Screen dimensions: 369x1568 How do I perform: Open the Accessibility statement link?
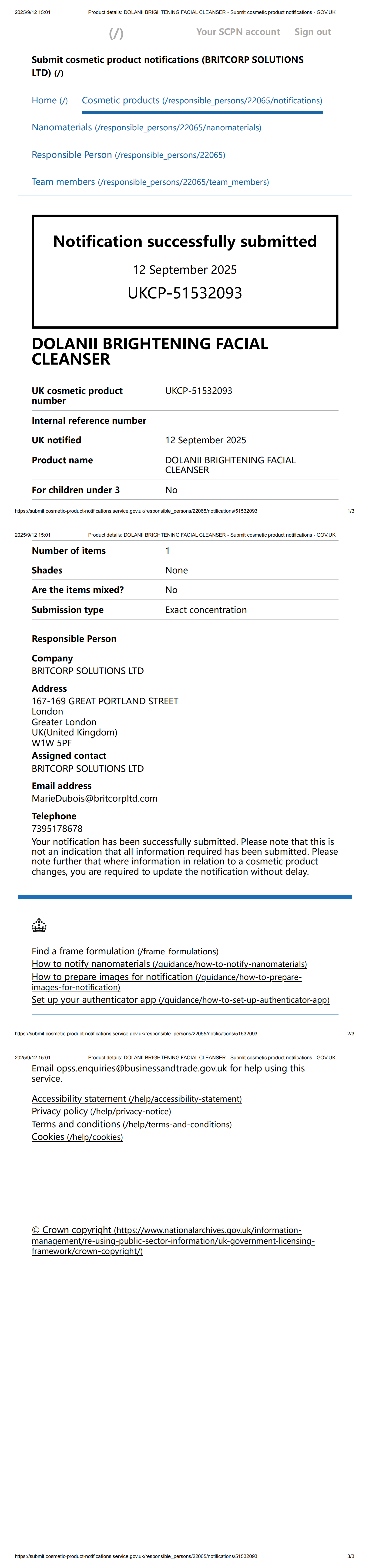pos(136,1098)
